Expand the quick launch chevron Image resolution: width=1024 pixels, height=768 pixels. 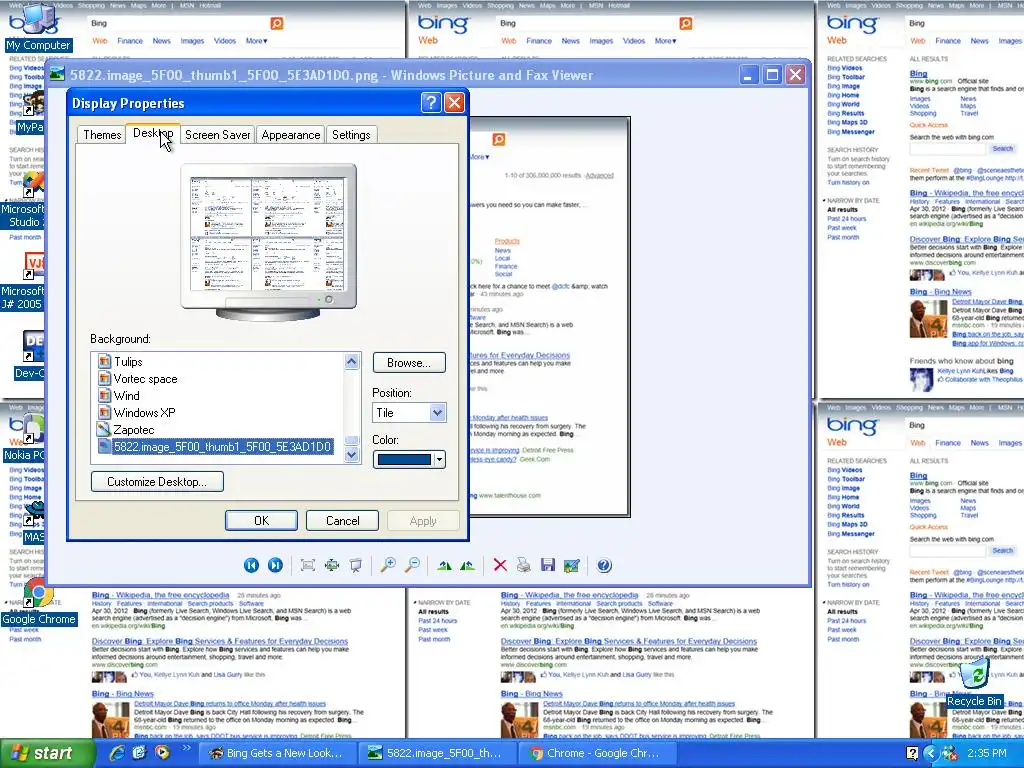[185, 748]
